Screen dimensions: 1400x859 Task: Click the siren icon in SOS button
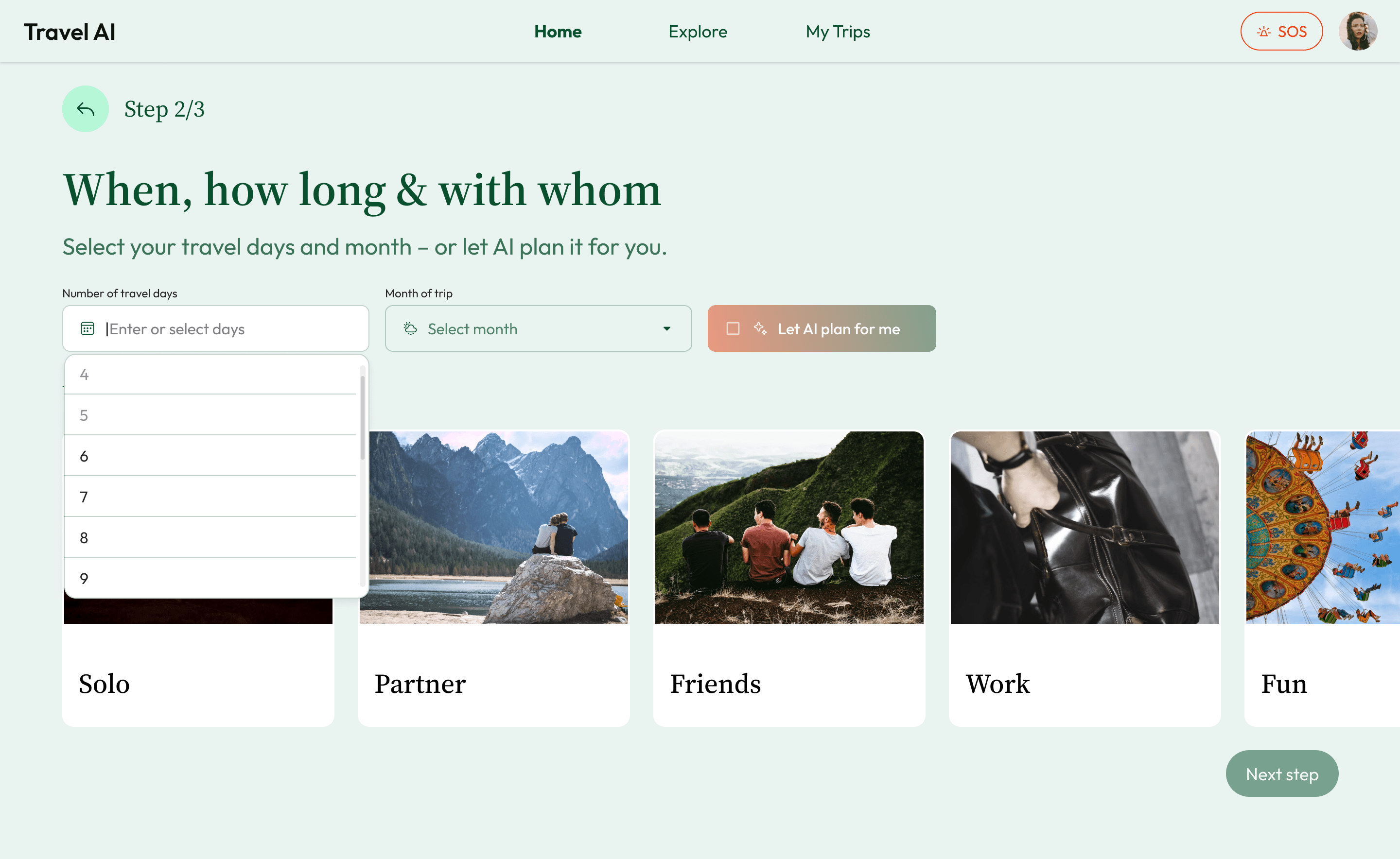tap(1263, 32)
